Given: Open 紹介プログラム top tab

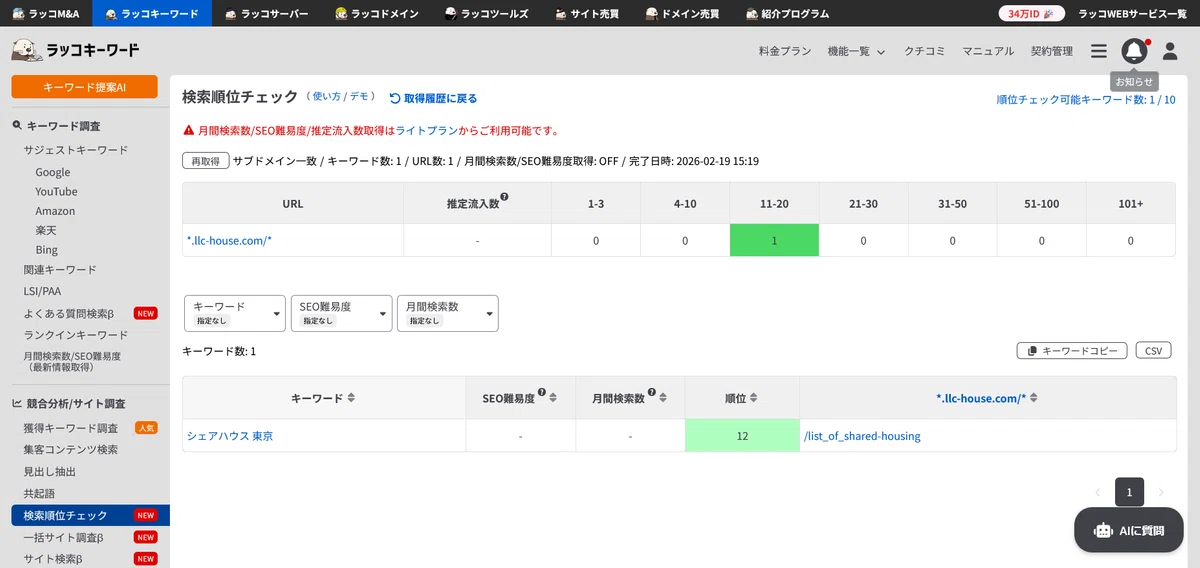Looking at the screenshot, I should [x=787, y=14].
